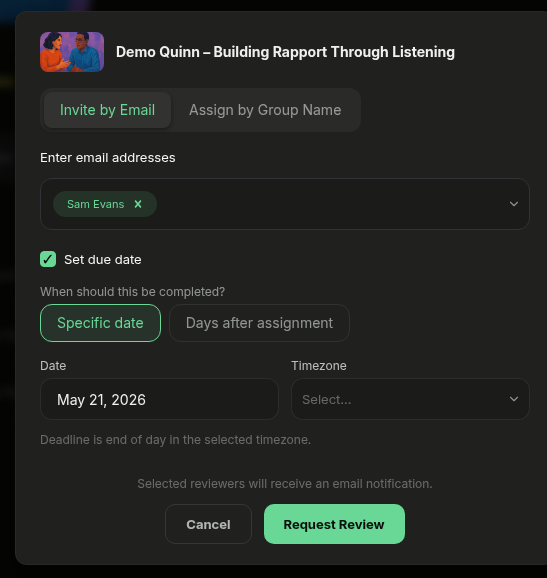Click the Date field label
This screenshot has width=547, height=578.
tap(53, 366)
